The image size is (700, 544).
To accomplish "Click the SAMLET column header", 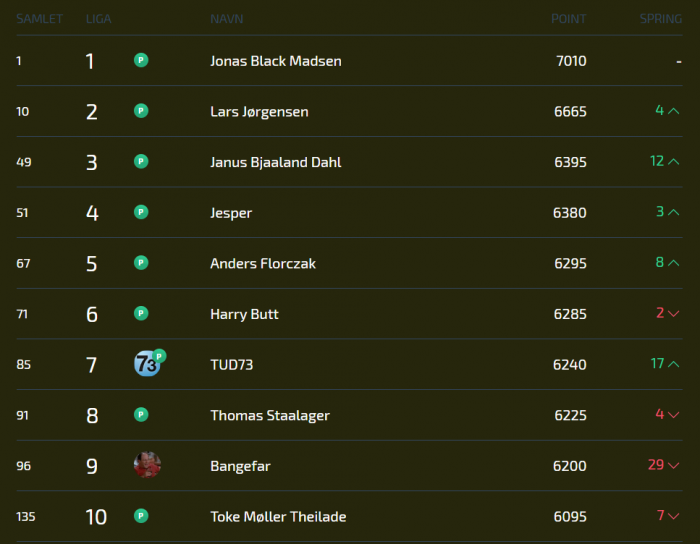I will tap(39, 19).
